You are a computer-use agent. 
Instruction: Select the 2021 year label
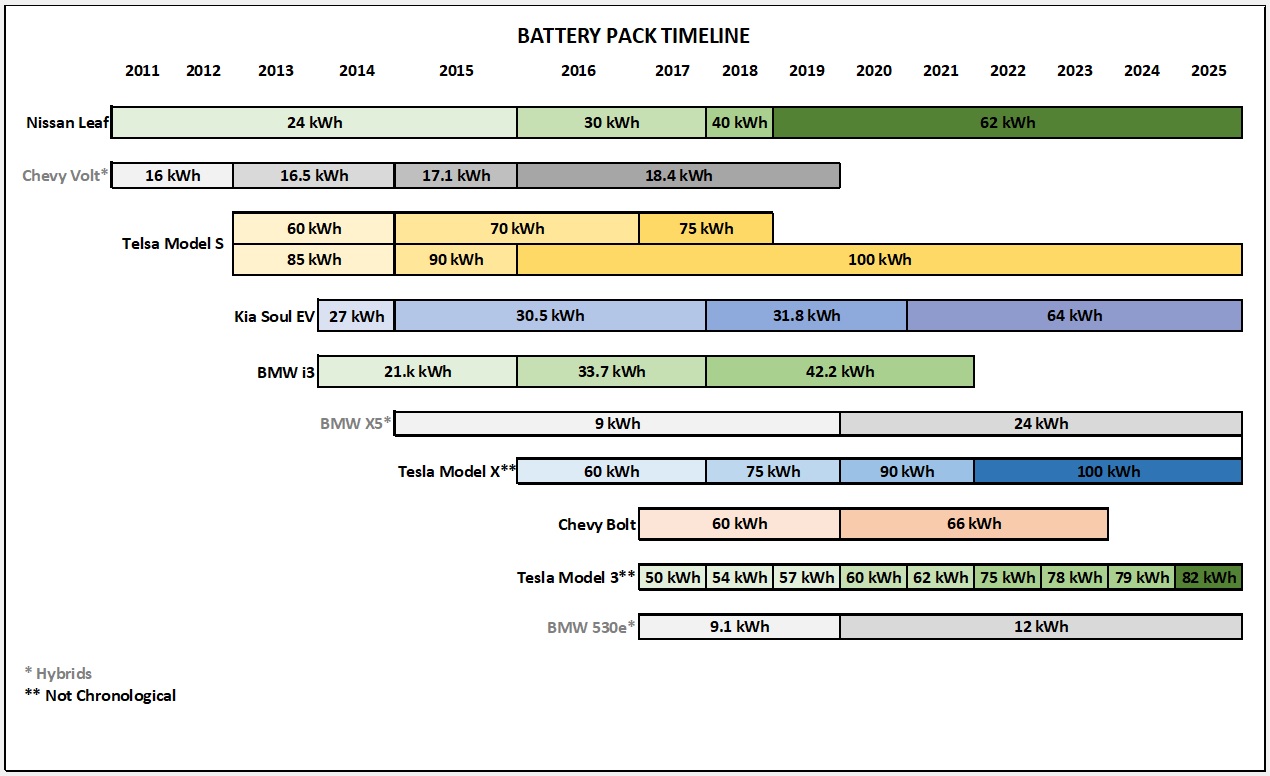click(941, 70)
